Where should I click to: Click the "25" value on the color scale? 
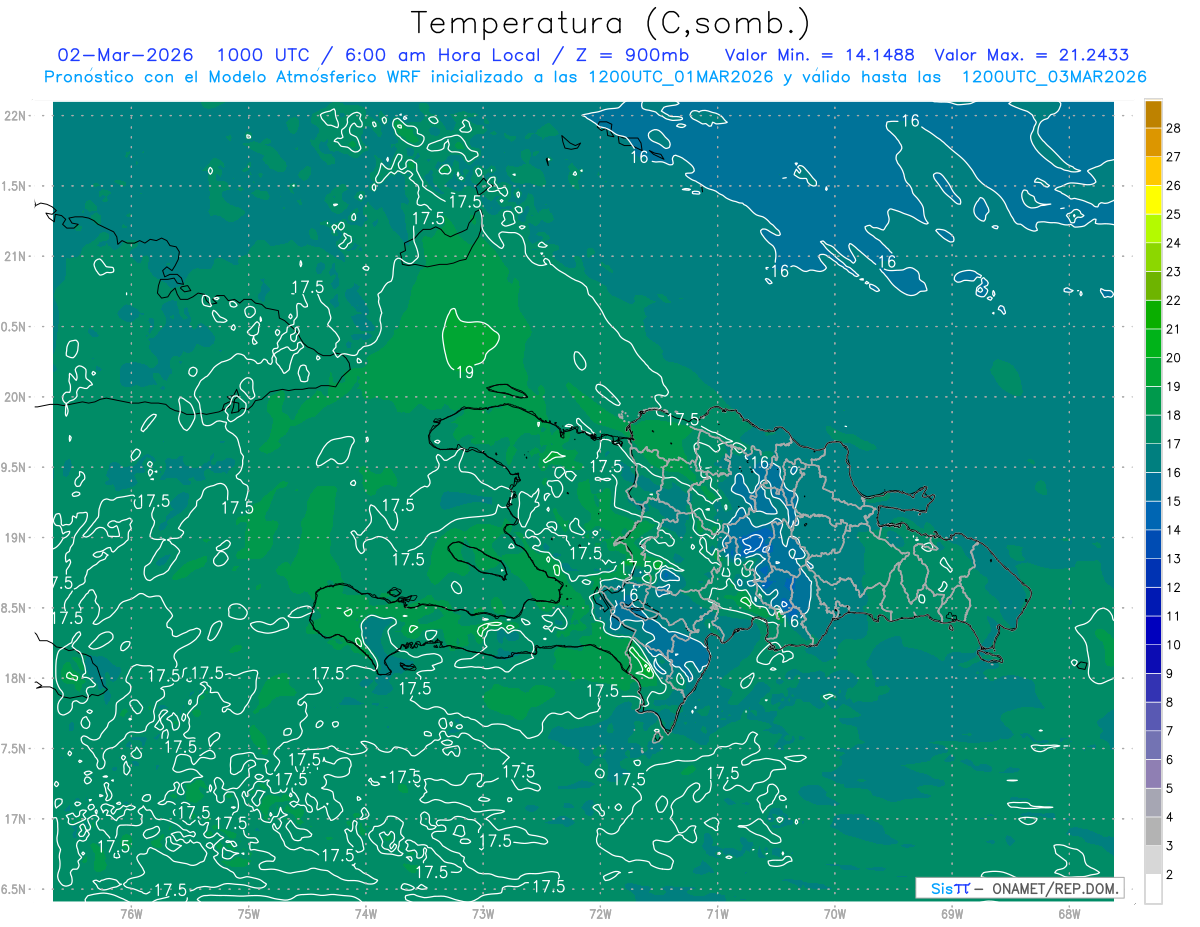[1174, 213]
